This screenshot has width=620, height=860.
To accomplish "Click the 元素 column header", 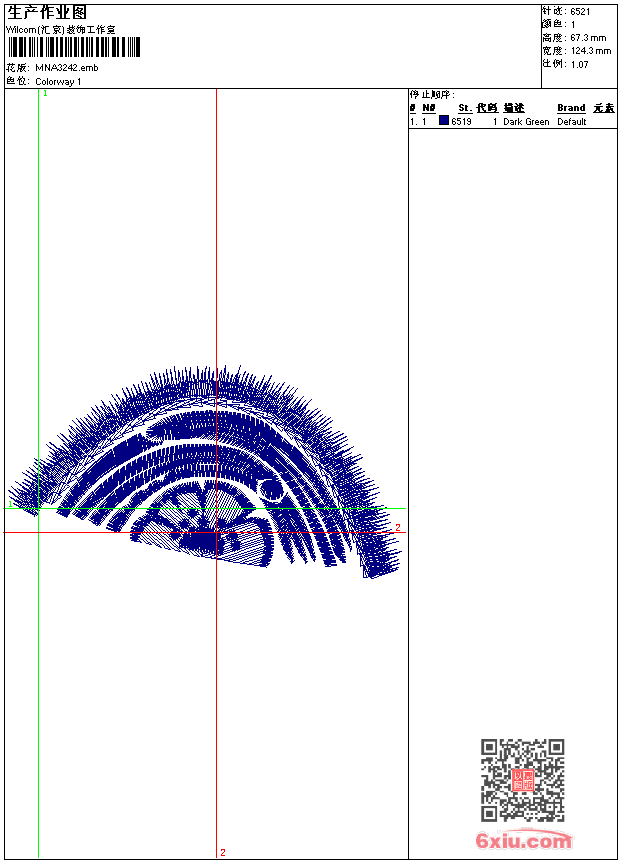I will click(x=604, y=108).
